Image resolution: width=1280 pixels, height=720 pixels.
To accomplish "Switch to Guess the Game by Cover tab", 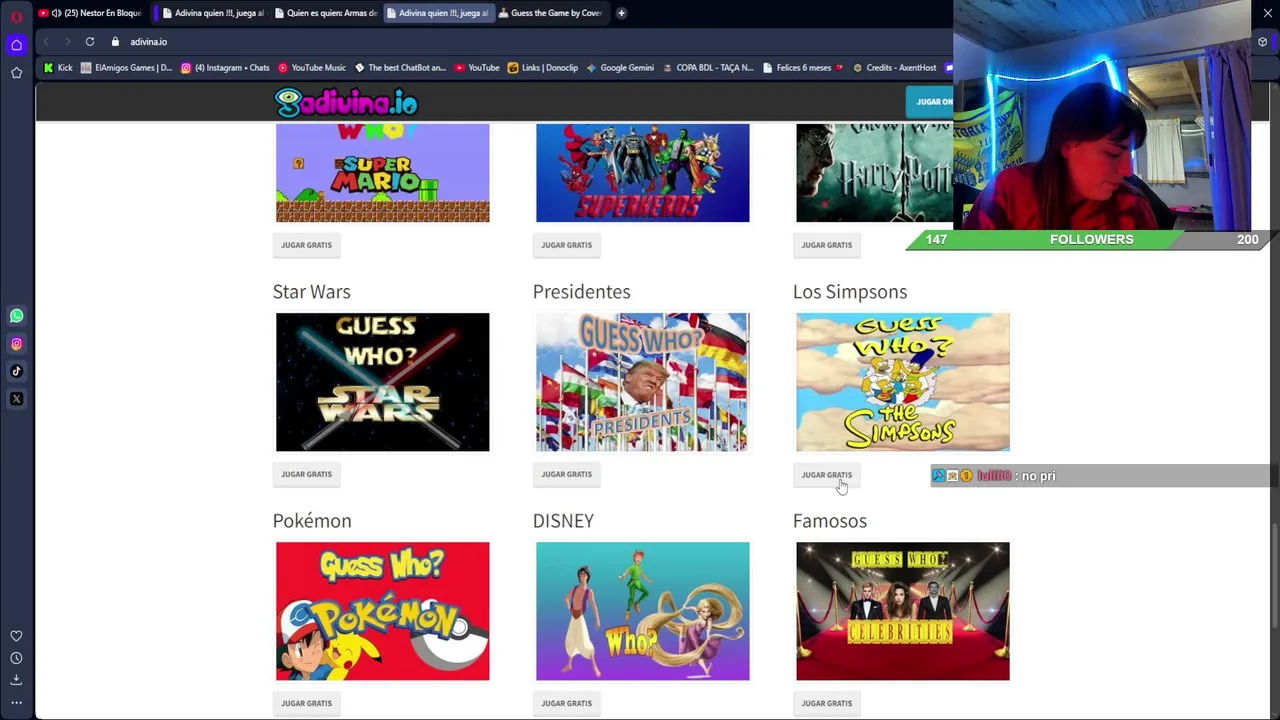I will 549,13.
